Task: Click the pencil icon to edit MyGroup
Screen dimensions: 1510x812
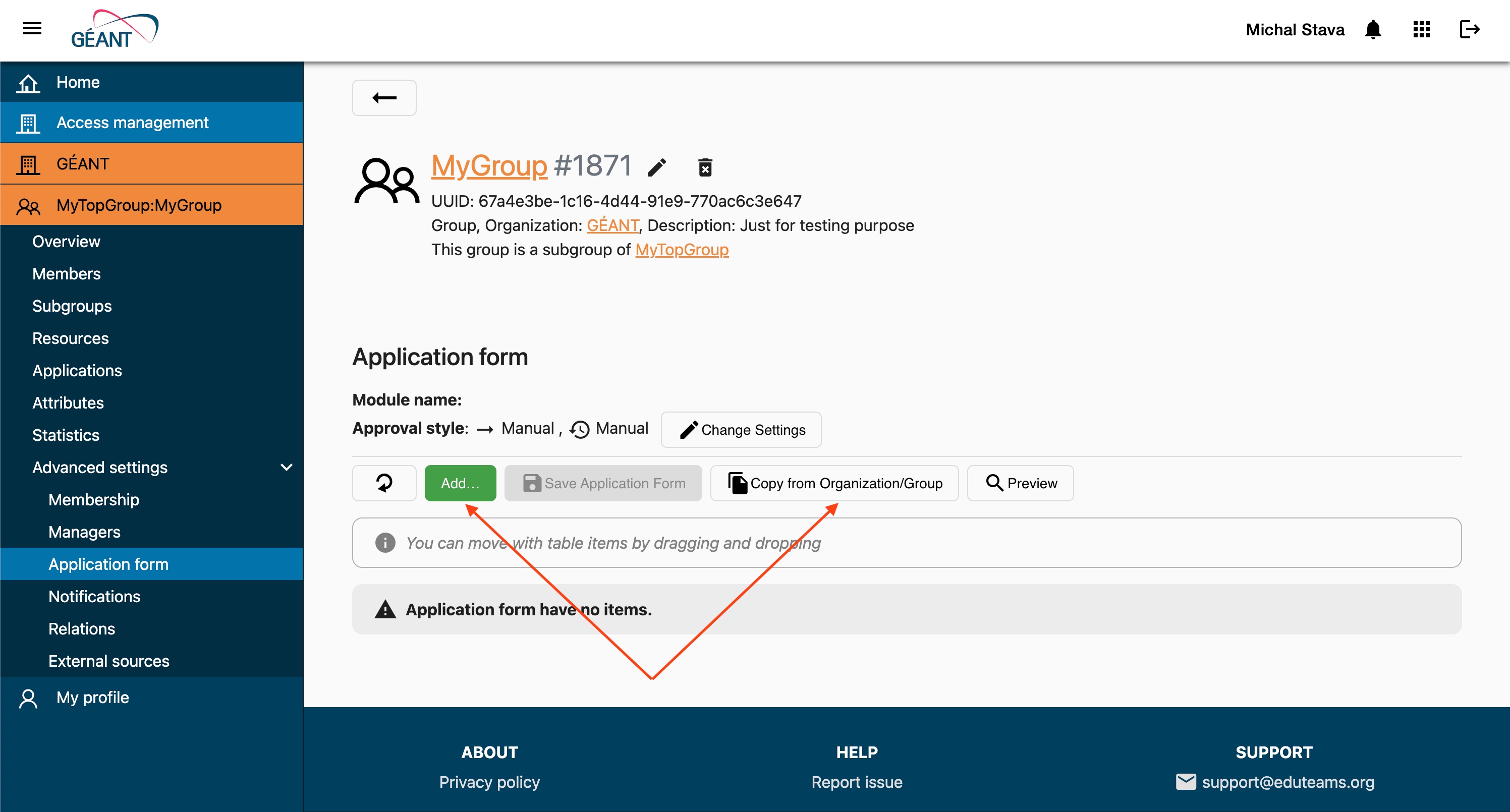Action: [x=656, y=167]
